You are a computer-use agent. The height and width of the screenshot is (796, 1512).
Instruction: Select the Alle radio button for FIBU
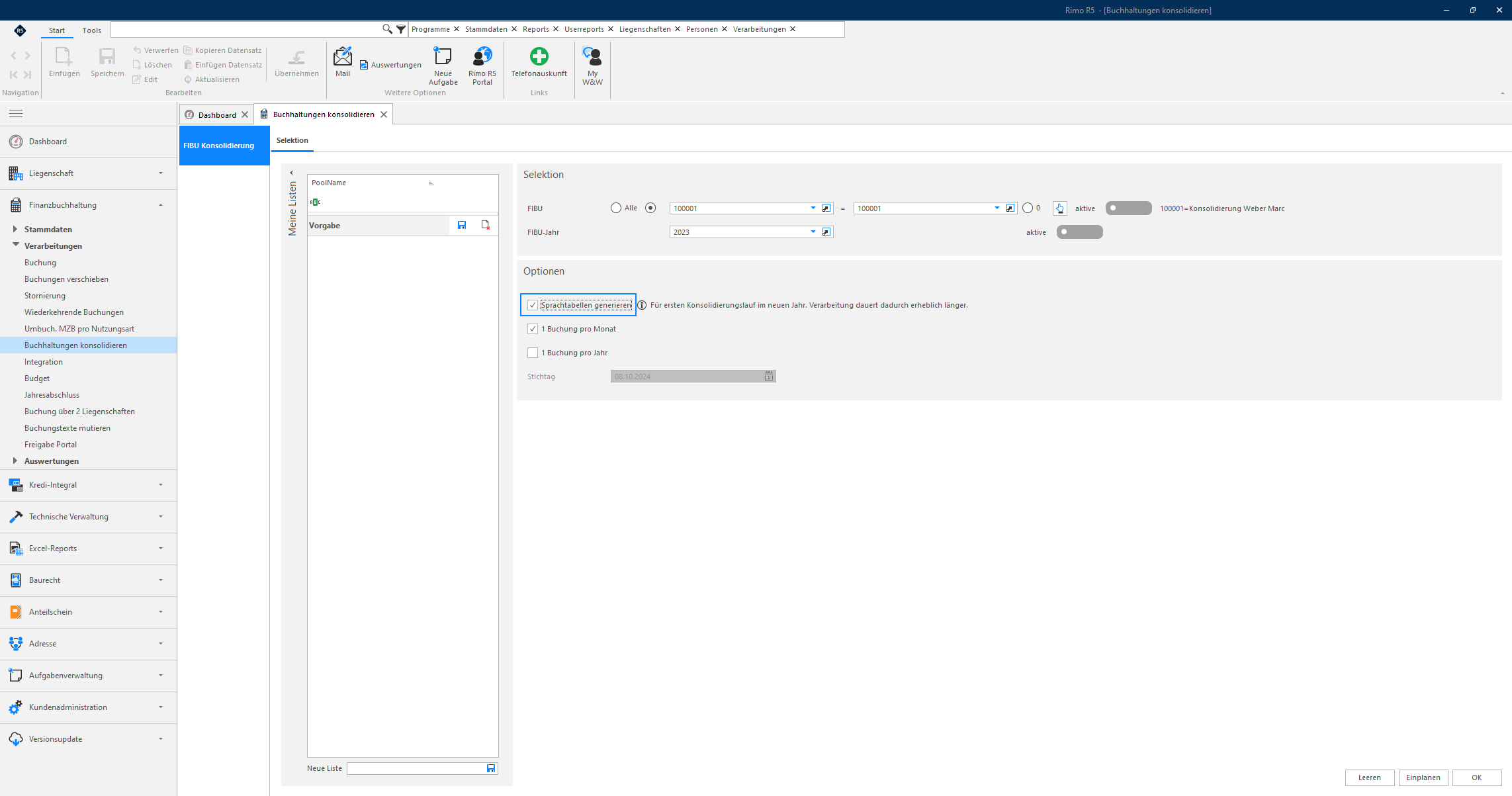pos(616,208)
